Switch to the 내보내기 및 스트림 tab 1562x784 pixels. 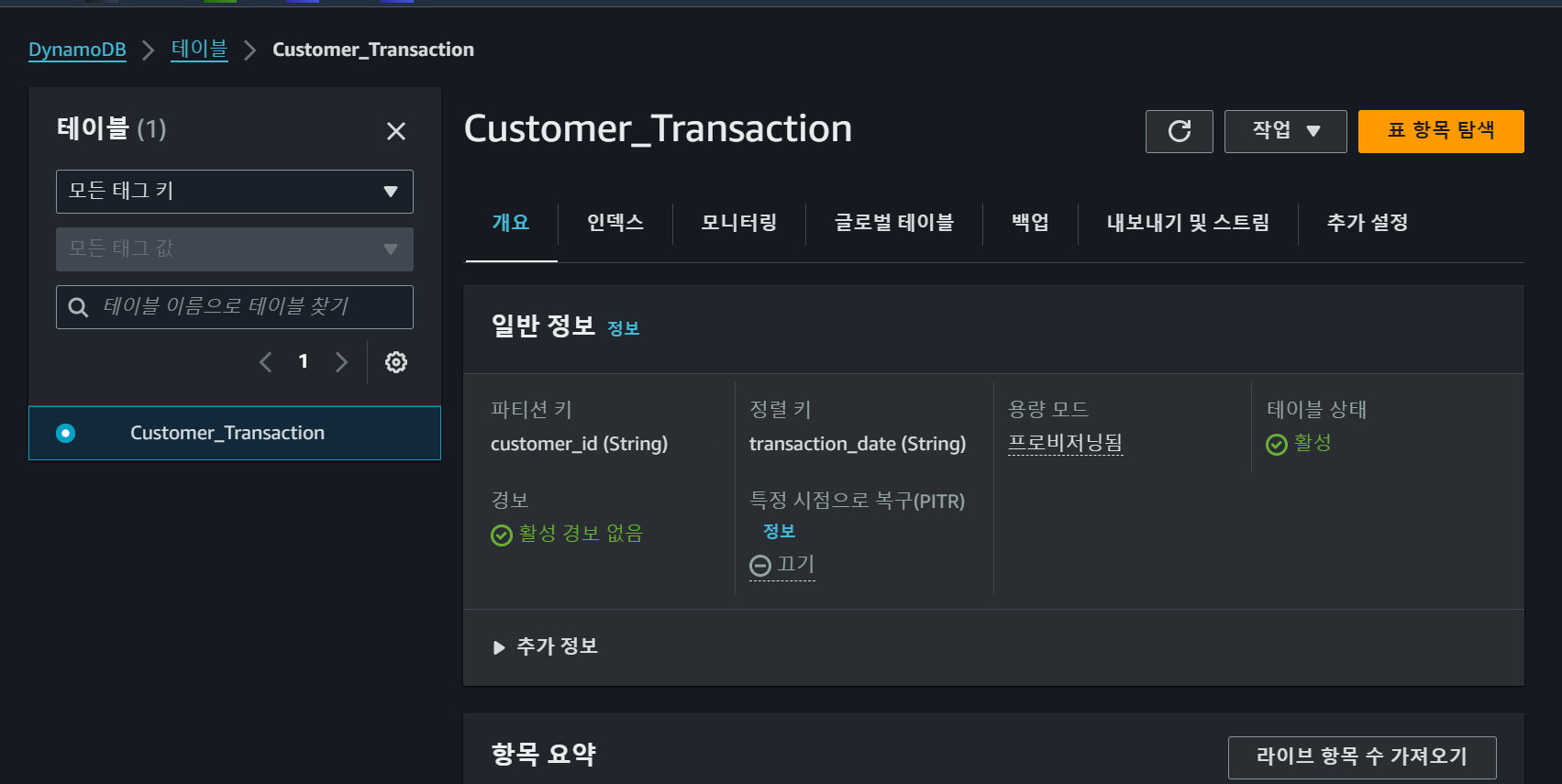click(1189, 223)
